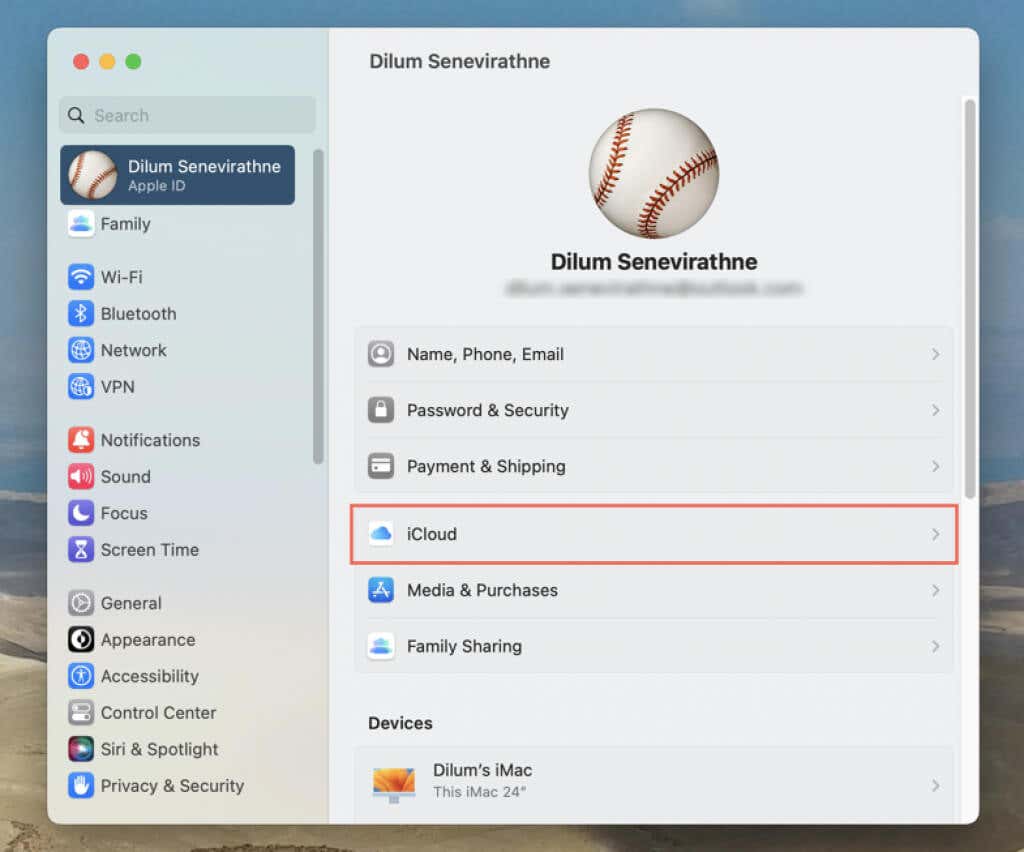Screen dimensions: 1024x852
Task: Select the Control Center label in sidebar
Action: coord(158,713)
